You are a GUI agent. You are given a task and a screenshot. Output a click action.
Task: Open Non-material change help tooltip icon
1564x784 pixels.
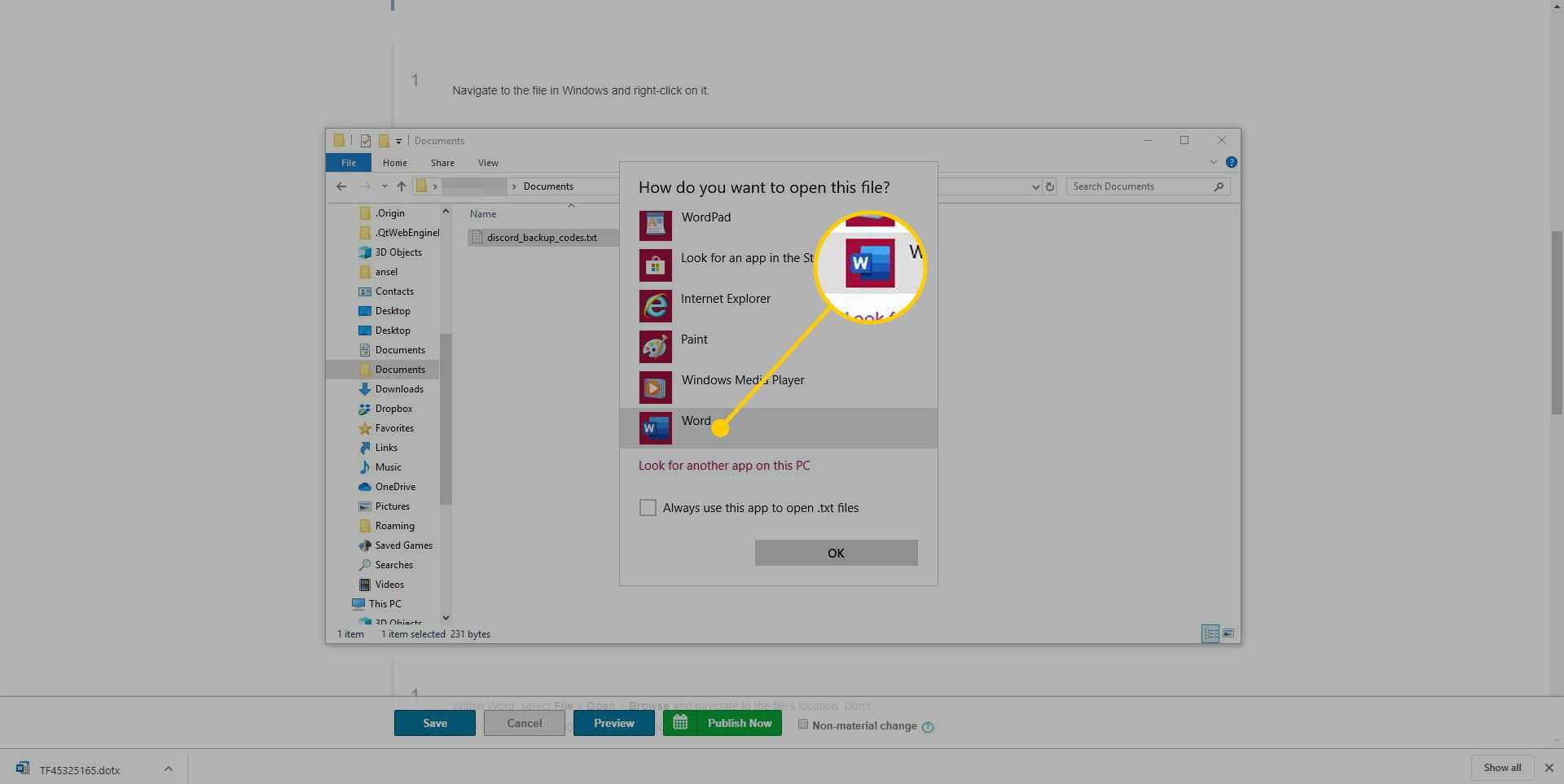pyautogui.click(x=928, y=727)
